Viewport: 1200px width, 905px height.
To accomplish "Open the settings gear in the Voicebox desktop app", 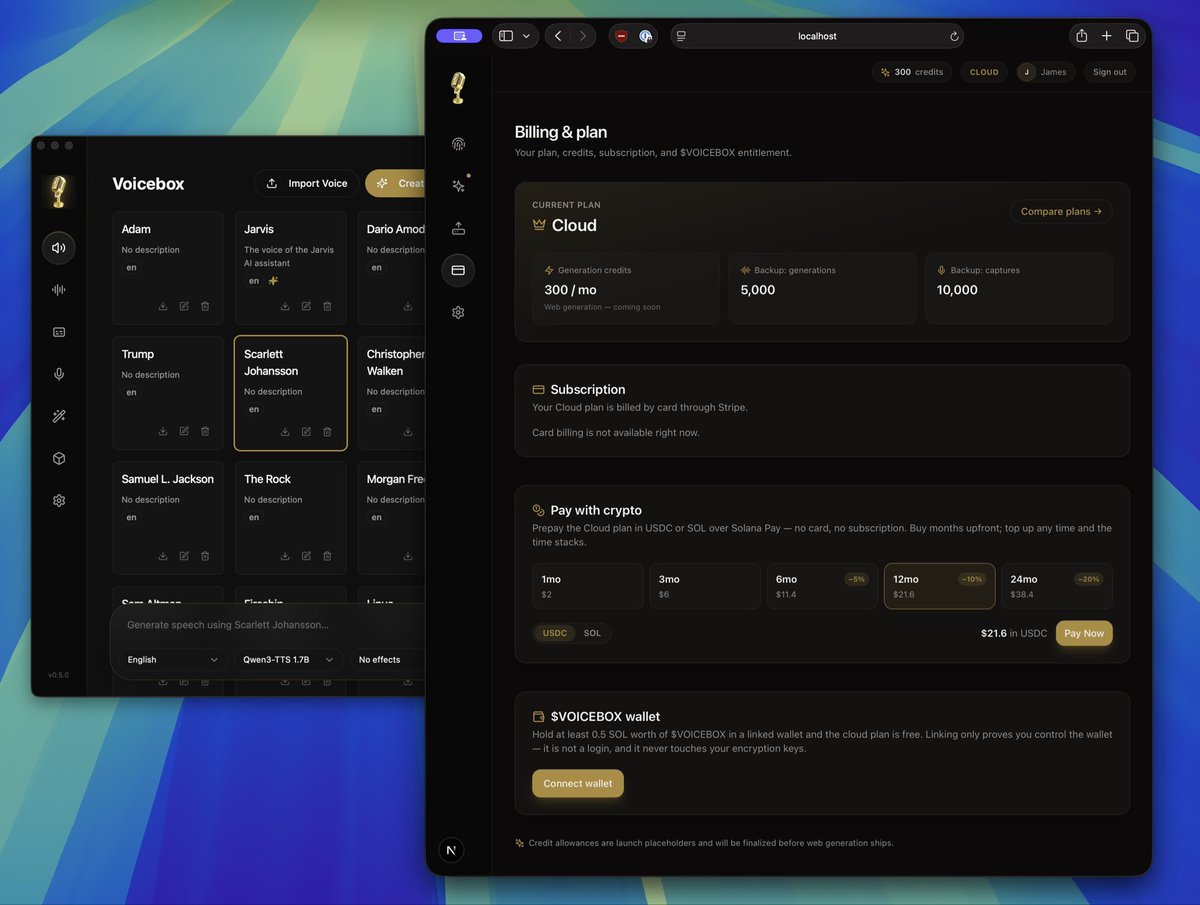I will 59,500.
